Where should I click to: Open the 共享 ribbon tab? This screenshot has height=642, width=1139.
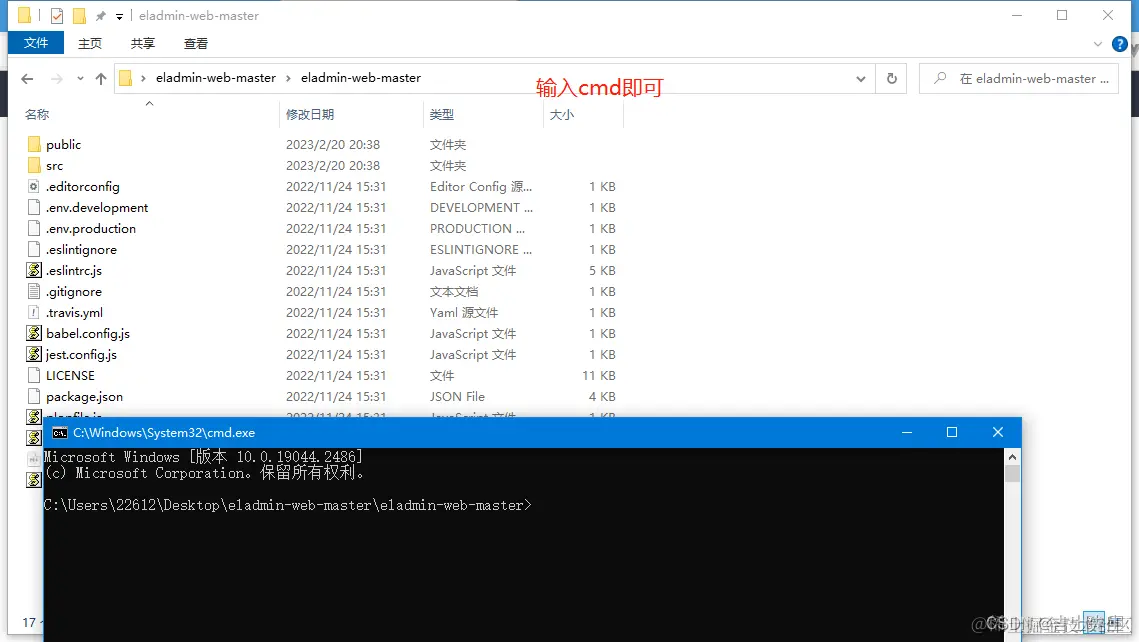pyautogui.click(x=142, y=43)
